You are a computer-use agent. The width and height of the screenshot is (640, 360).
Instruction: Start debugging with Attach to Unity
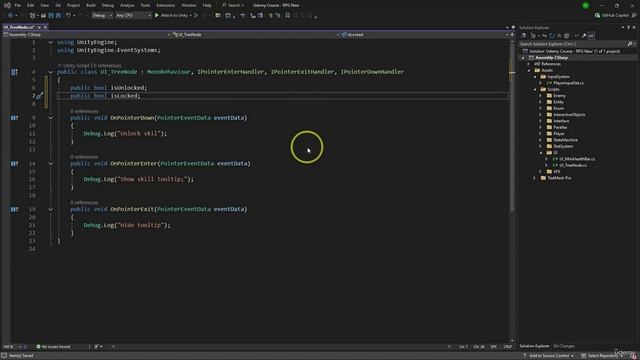[174, 16]
